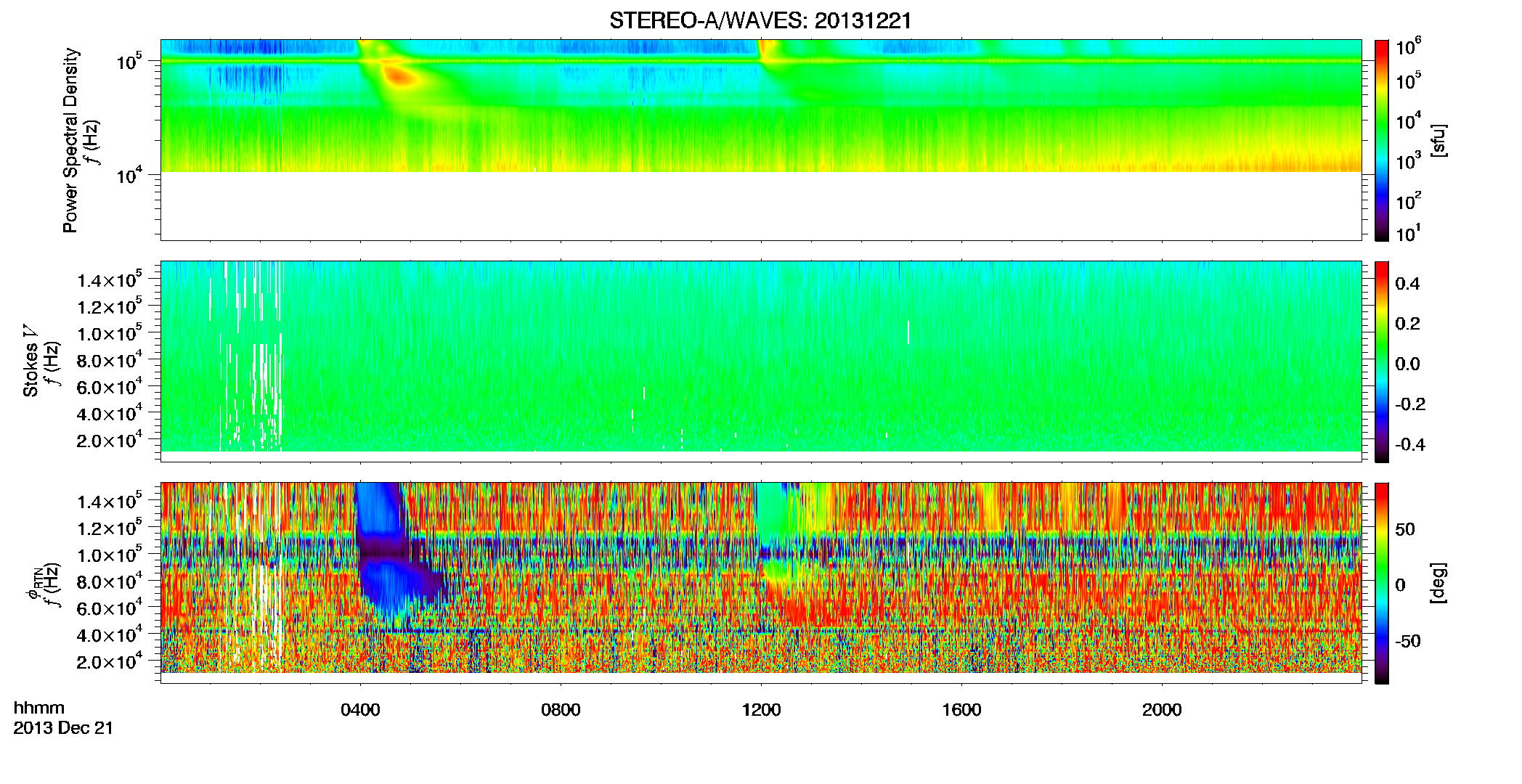The width and height of the screenshot is (1522, 784).
Task: Click the 2.0×10^4 tick label of phi RTN panel
Action: coord(109,661)
